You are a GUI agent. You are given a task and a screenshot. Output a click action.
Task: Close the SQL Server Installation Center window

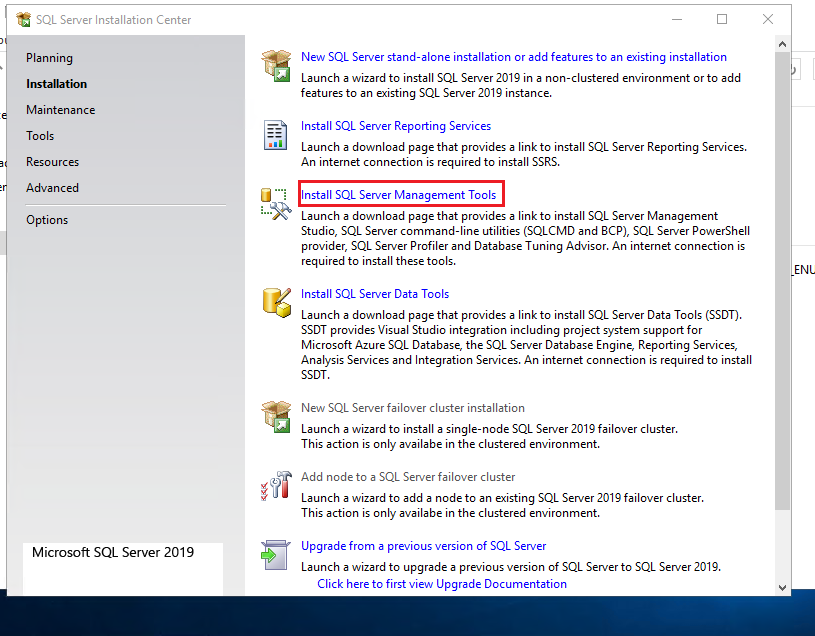coord(768,19)
